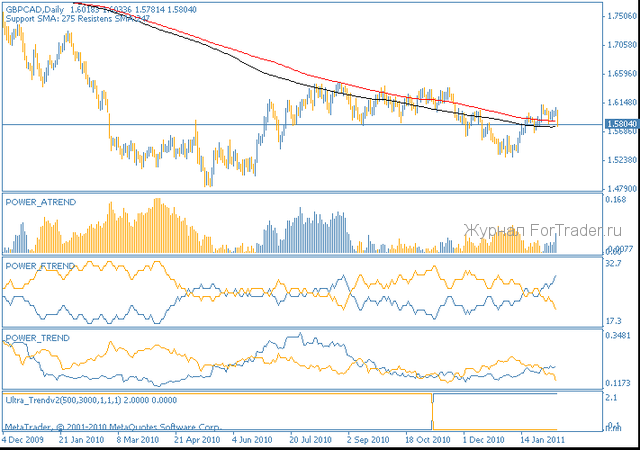640x450 pixels.
Task: Click the 4 Jun 2010 date label
Action: (252, 440)
